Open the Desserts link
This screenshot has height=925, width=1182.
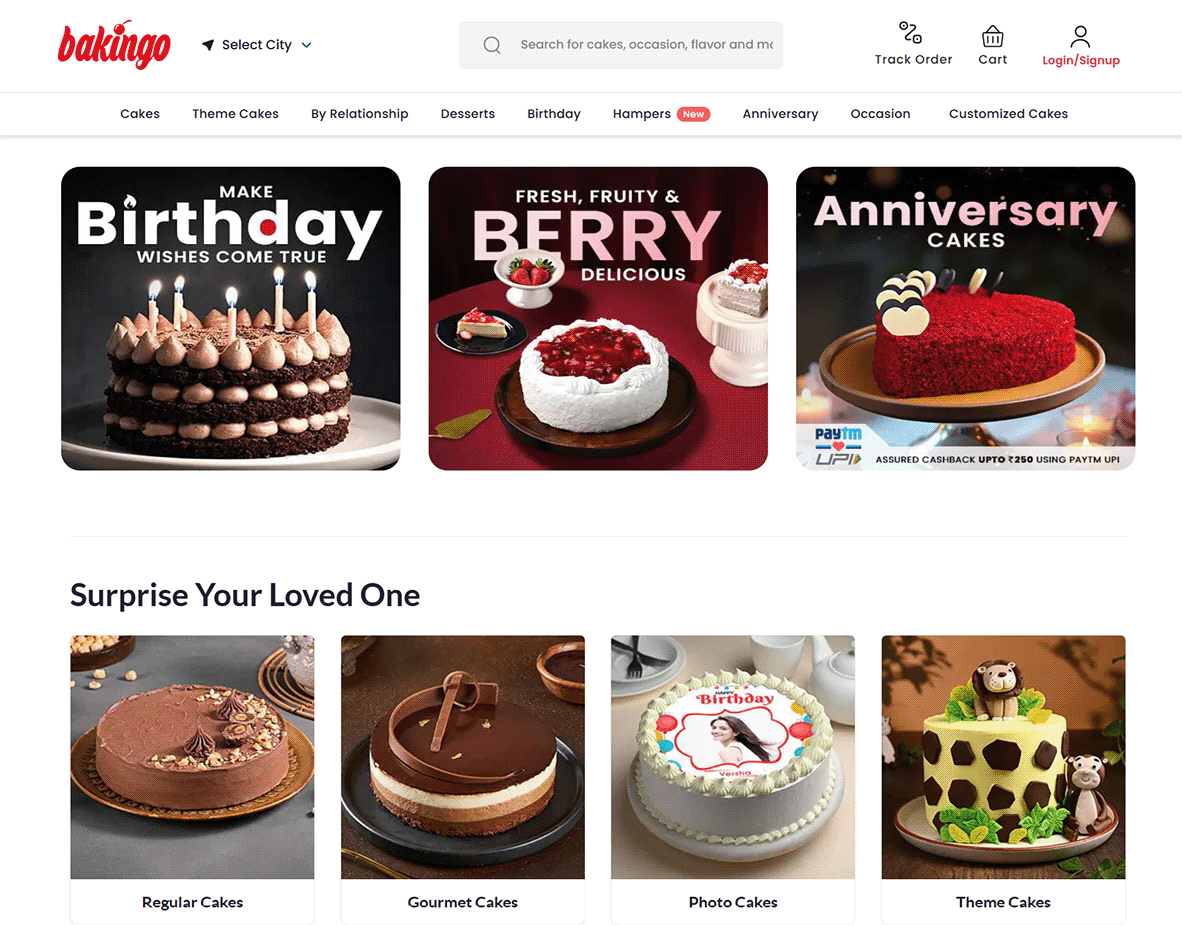[467, 114]
